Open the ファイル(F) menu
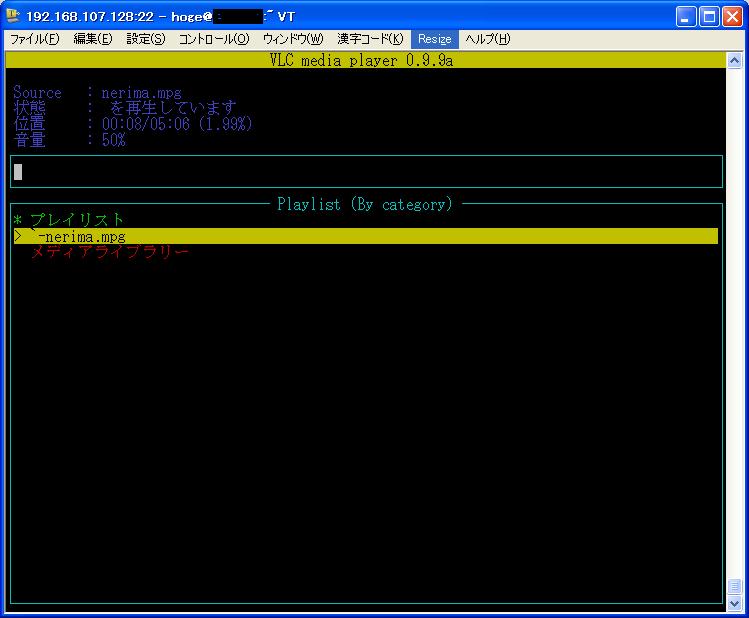The height and width of the screenshot is (618, 749). coord(34,39)
